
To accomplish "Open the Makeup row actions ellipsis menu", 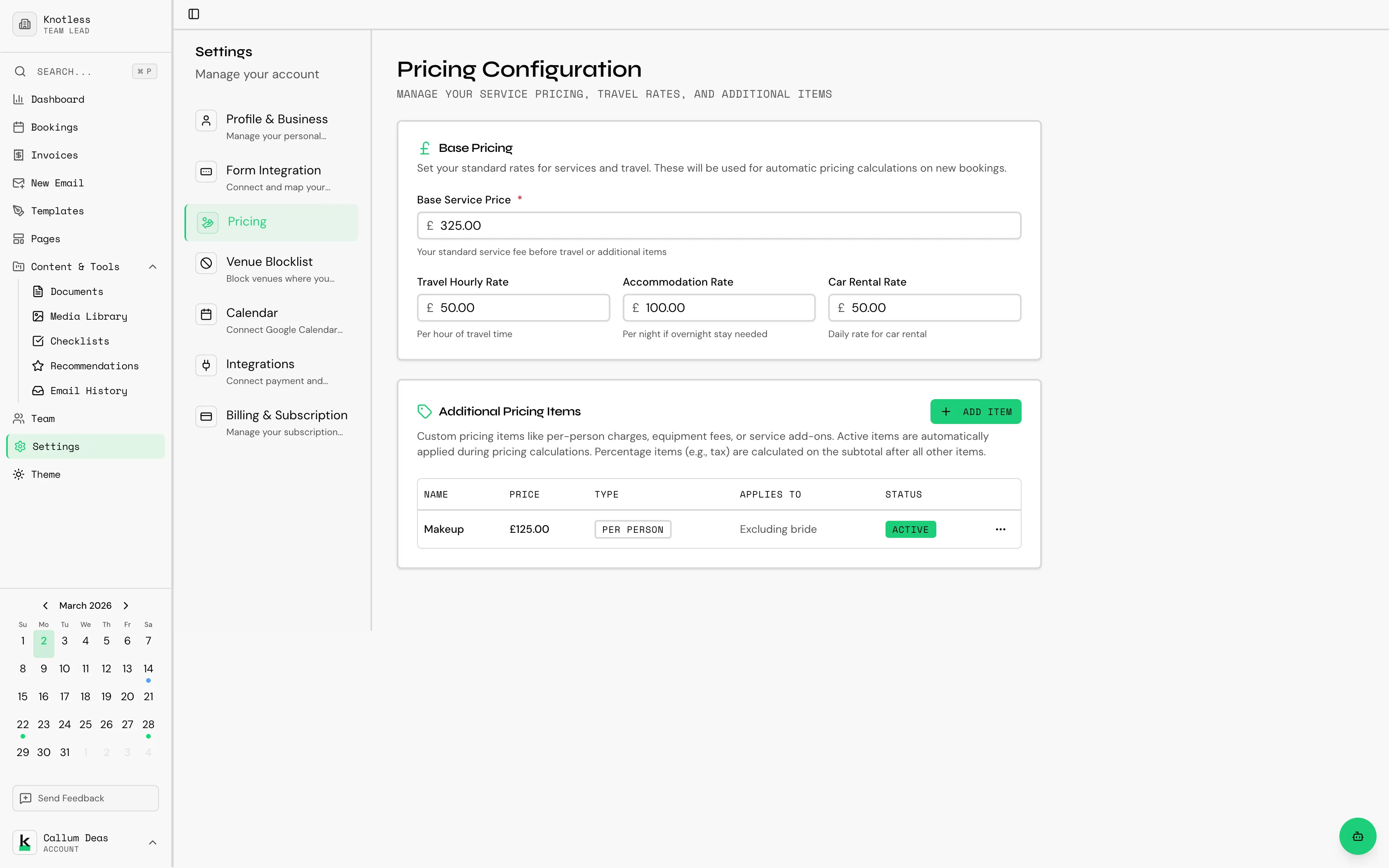I will tap(1000, 529).
